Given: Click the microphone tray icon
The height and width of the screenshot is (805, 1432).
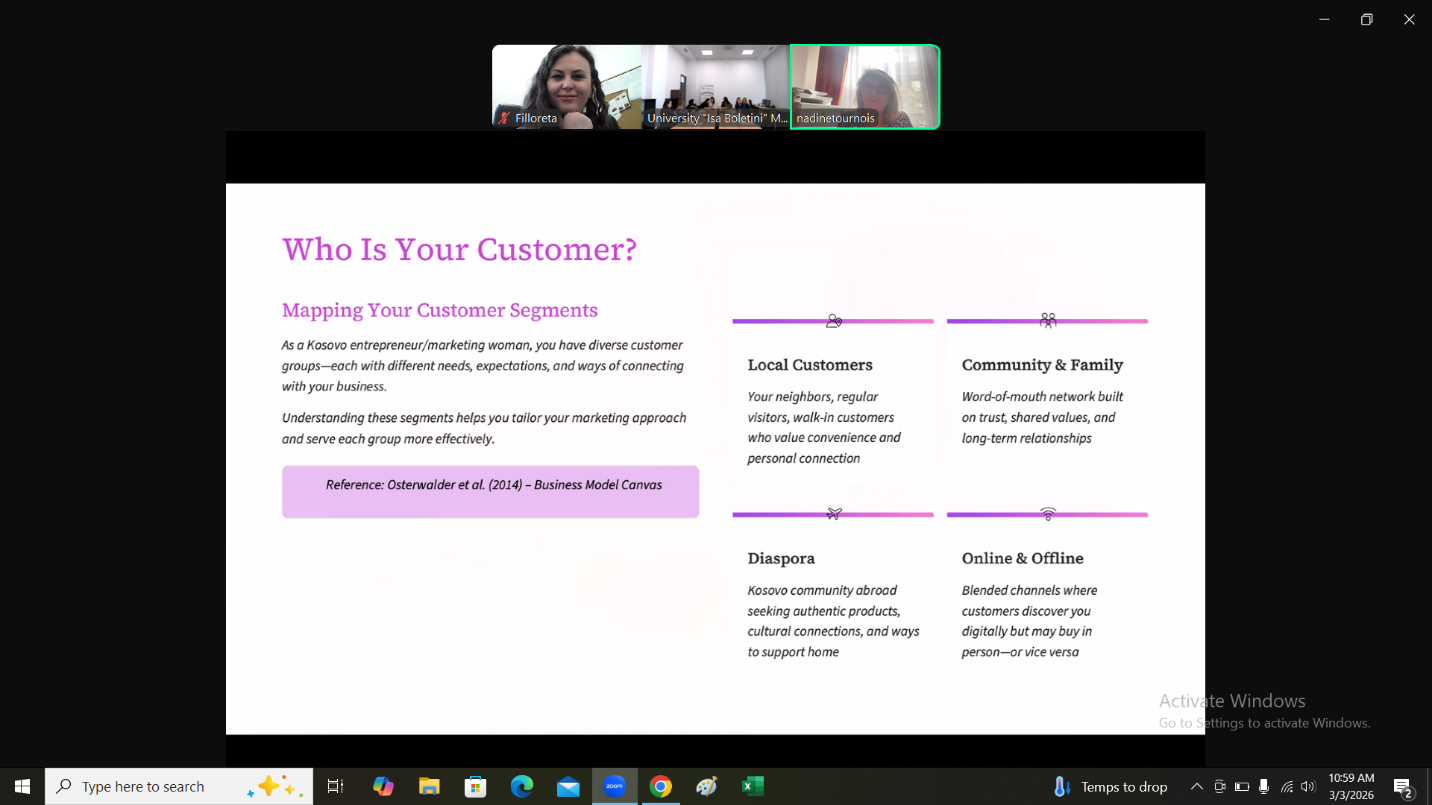Looking at the screenshot, I should click(x=1264, y=787).
